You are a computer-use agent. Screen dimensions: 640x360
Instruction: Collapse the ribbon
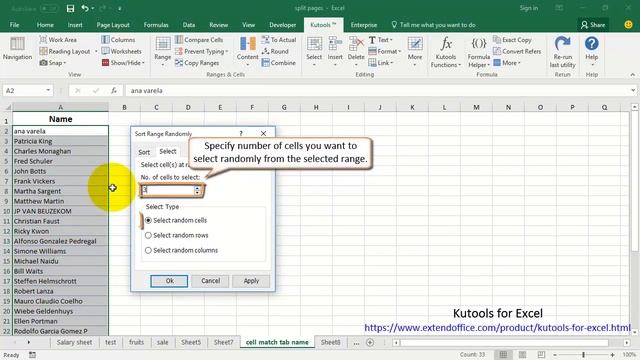[x=633, y=75]
